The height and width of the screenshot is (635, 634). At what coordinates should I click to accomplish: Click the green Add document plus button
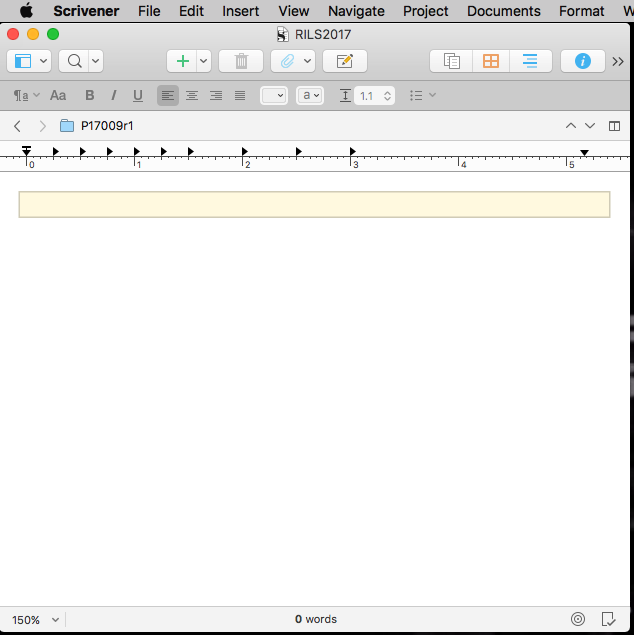[182, 61]
